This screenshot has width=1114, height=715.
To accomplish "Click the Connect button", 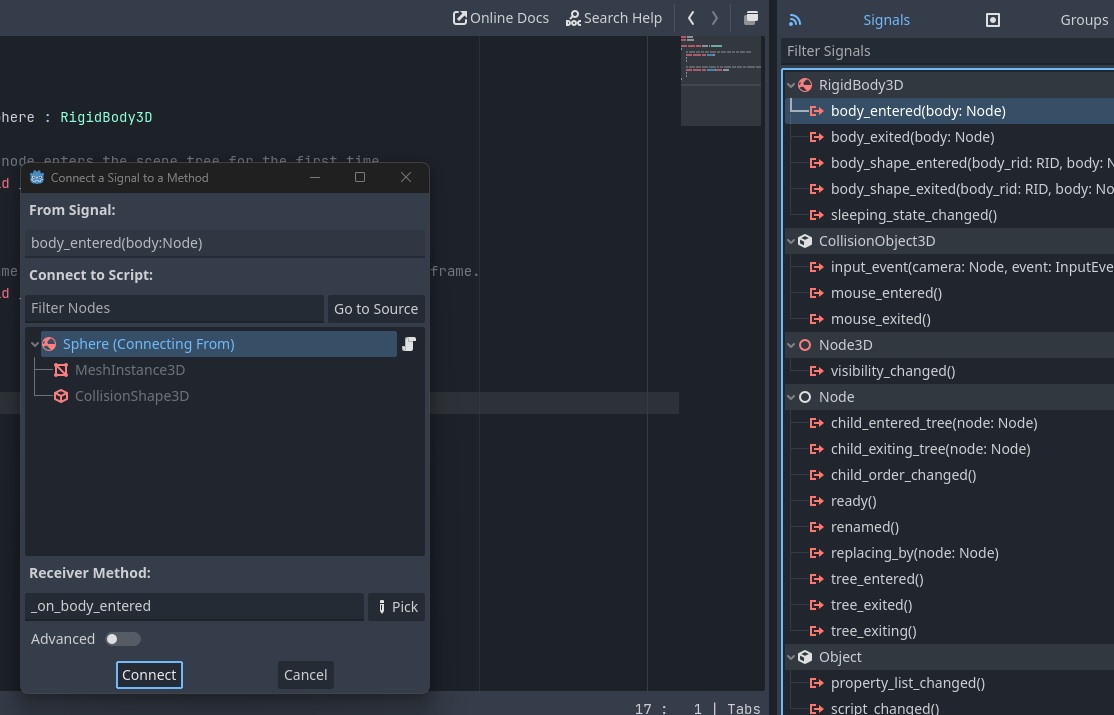I will click(149, 674).
